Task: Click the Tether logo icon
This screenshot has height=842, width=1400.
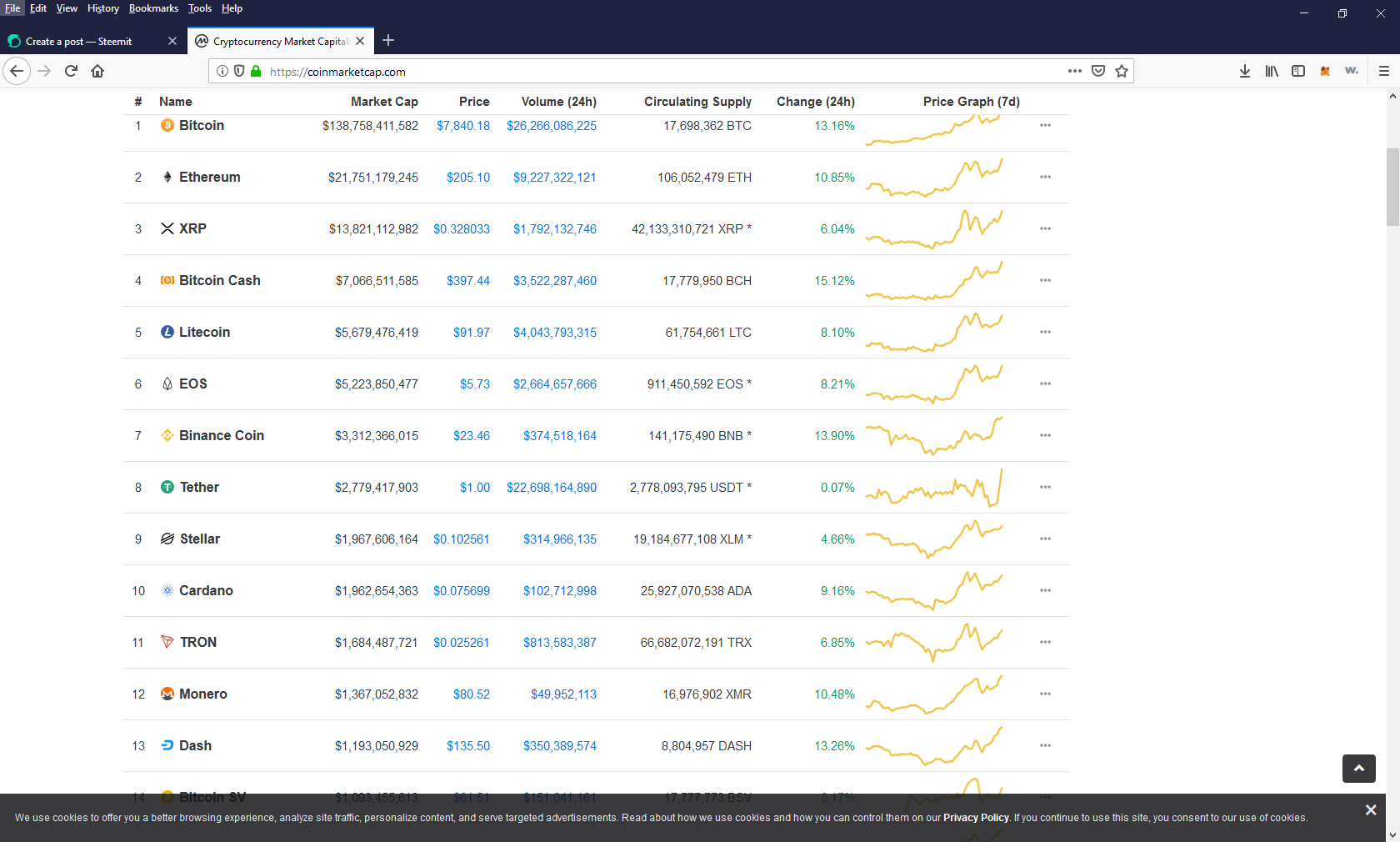Action: point(167,487)
